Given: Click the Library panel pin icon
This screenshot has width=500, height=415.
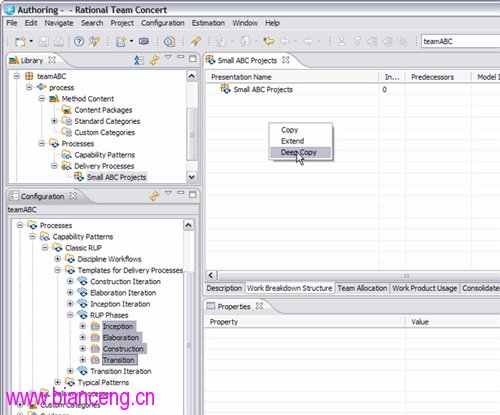Looking at the screenshot, I should tap(154, 60).
